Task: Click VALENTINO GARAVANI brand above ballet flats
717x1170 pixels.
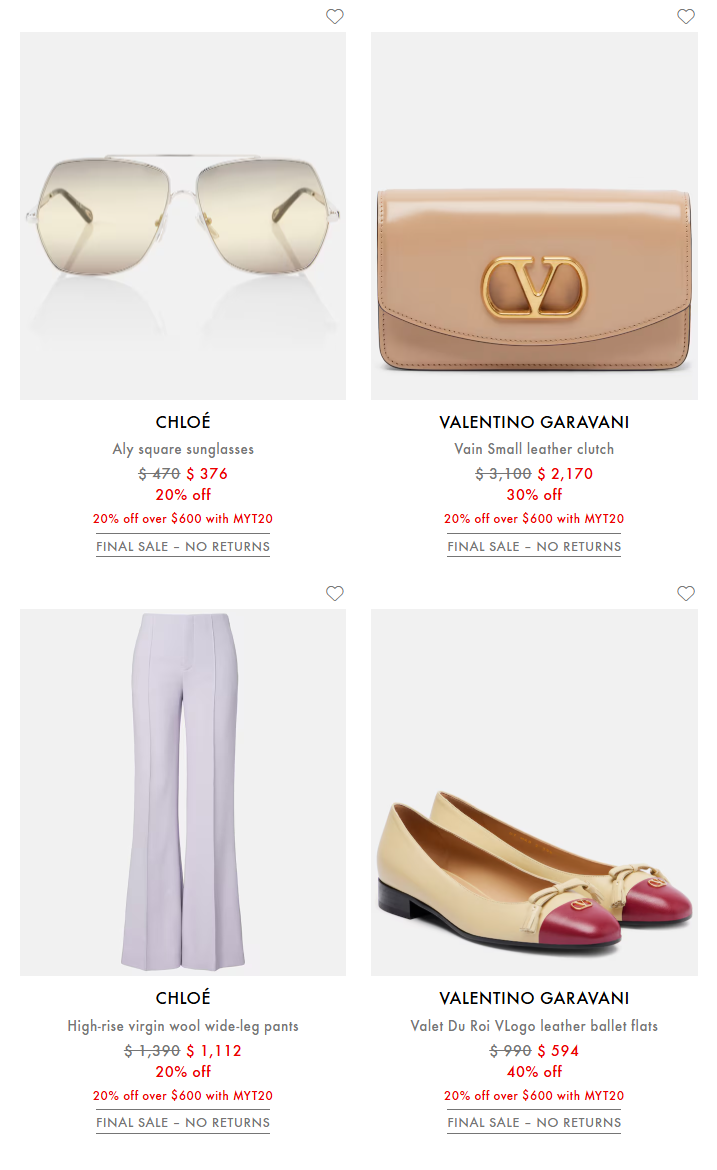Action: click(534, 998)
